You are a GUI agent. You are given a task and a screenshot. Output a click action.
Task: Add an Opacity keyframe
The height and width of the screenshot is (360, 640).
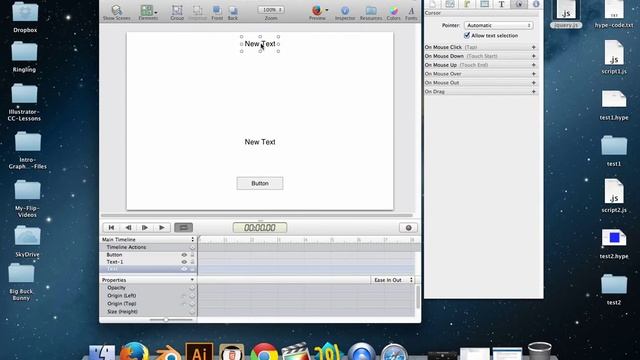(192, 288)
